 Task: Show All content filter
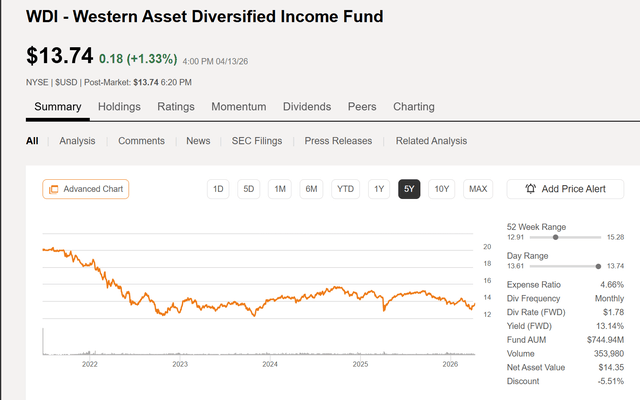32,141
